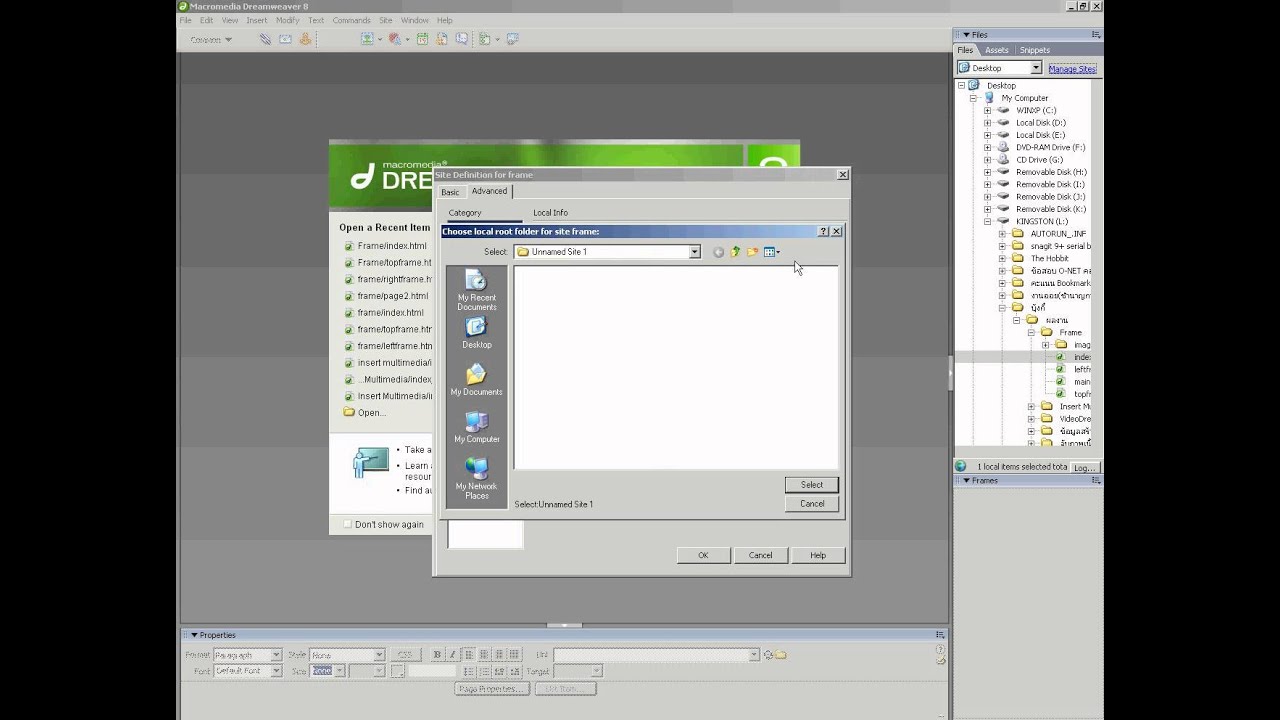Toggle Bold in Properties panel
This screenshot has height=720, width=1280.
click(437, 655)
